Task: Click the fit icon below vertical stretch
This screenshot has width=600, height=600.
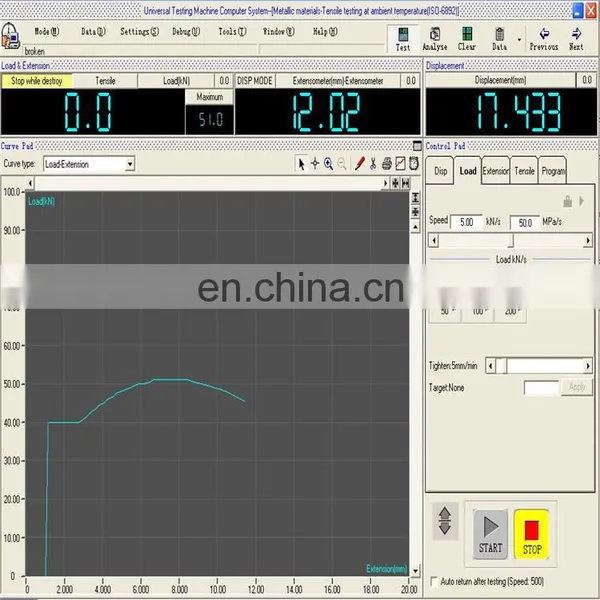Action: pos(415,212)
